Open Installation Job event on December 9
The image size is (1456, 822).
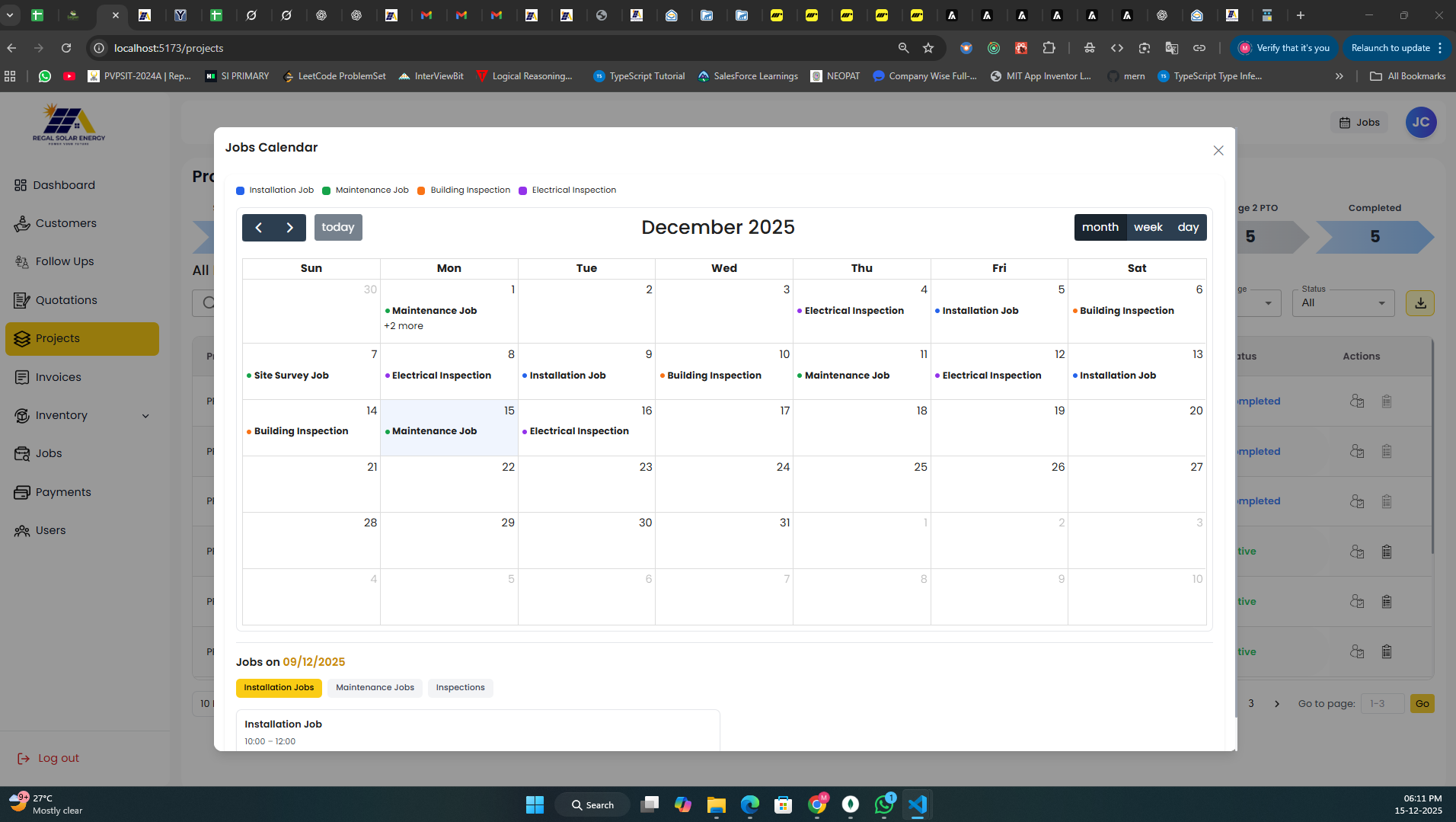point(567,376)
